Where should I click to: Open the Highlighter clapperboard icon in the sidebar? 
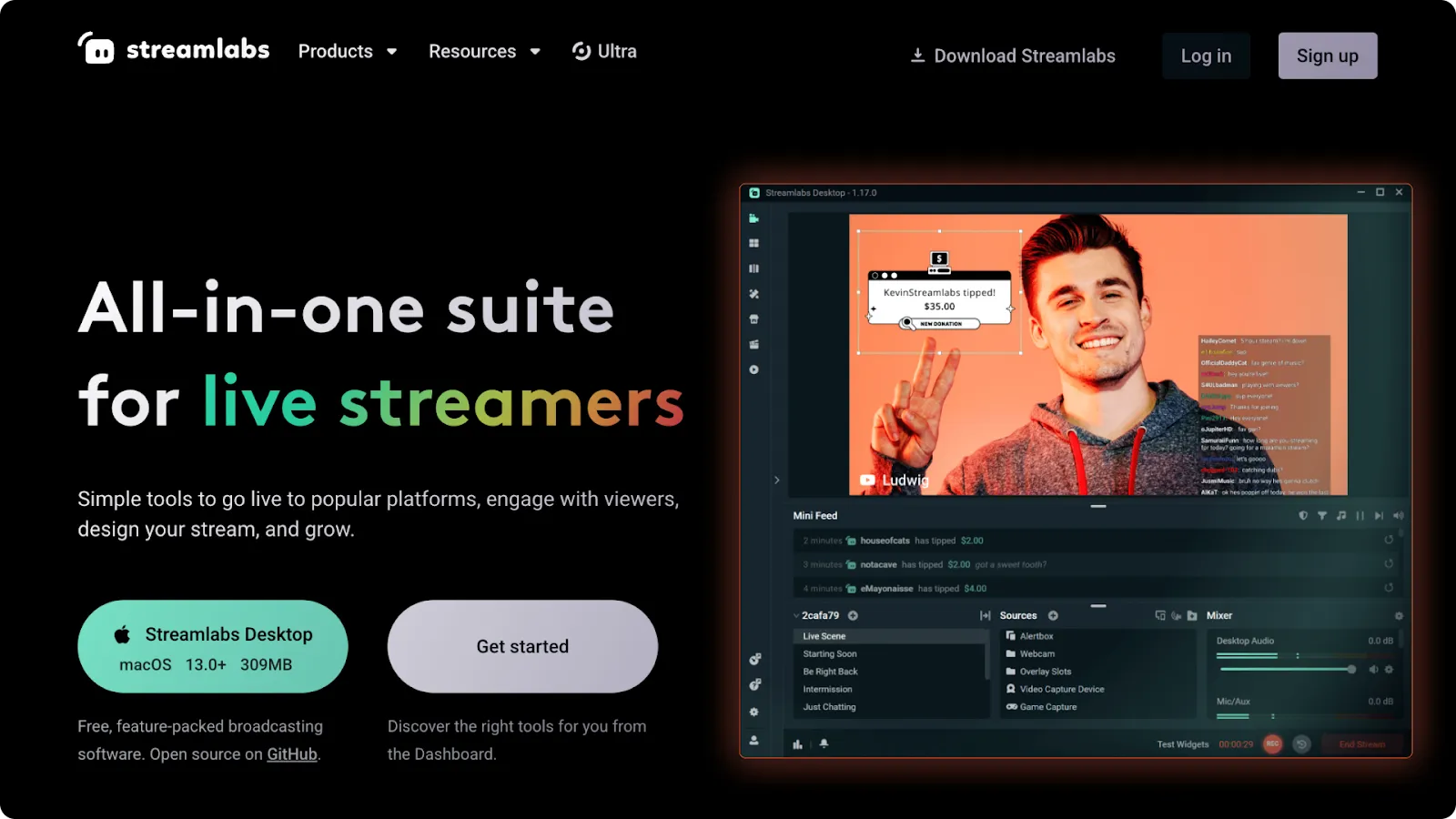(x=753, y=345)
